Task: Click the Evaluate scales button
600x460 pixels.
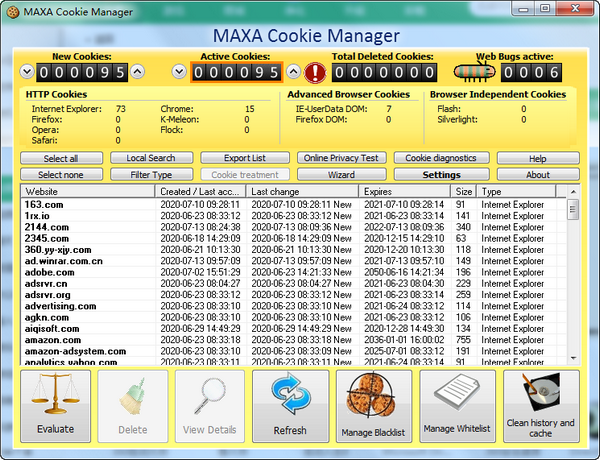Action: 55,406
